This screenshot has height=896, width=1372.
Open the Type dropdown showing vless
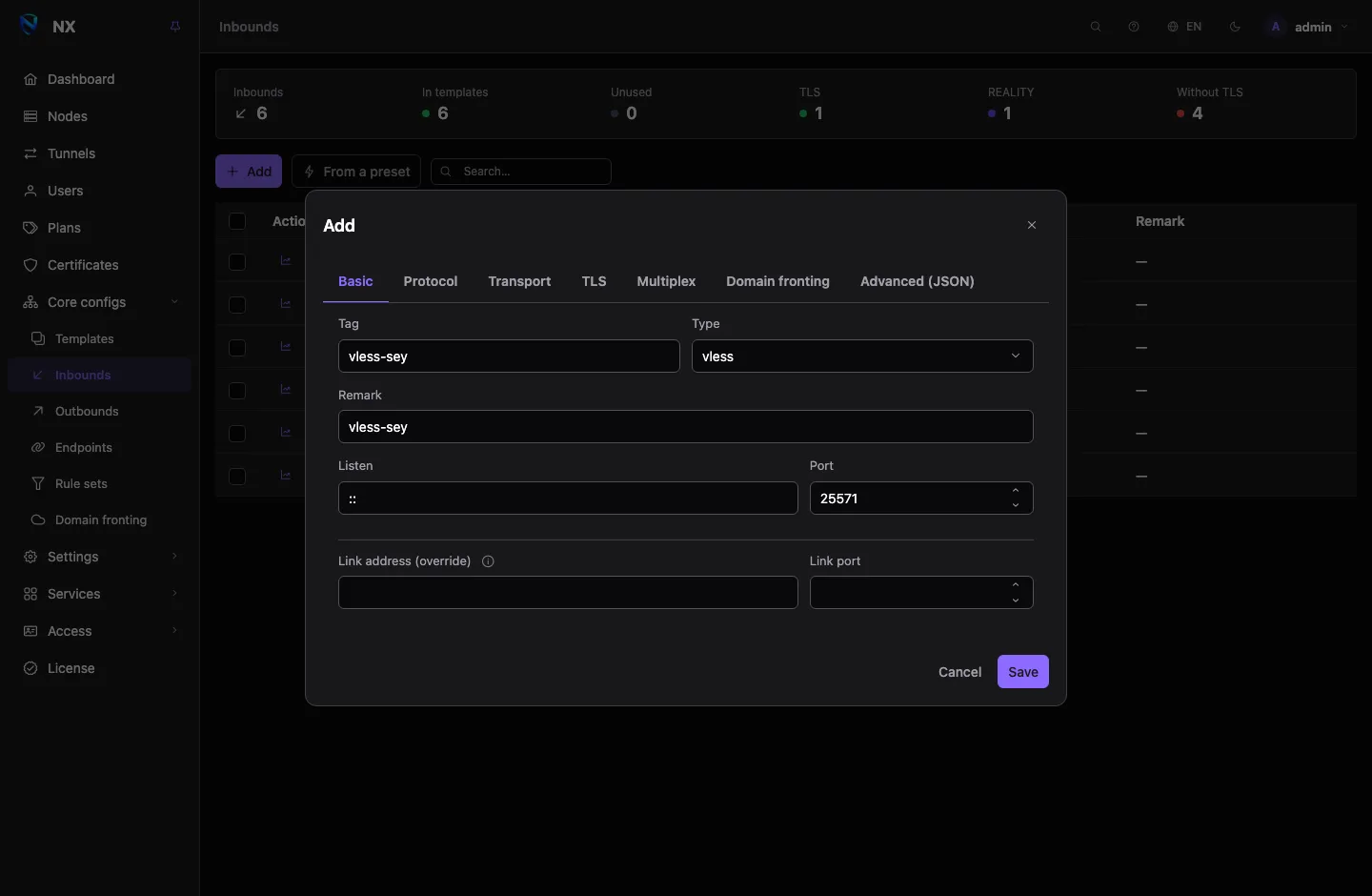pos(862,356)
